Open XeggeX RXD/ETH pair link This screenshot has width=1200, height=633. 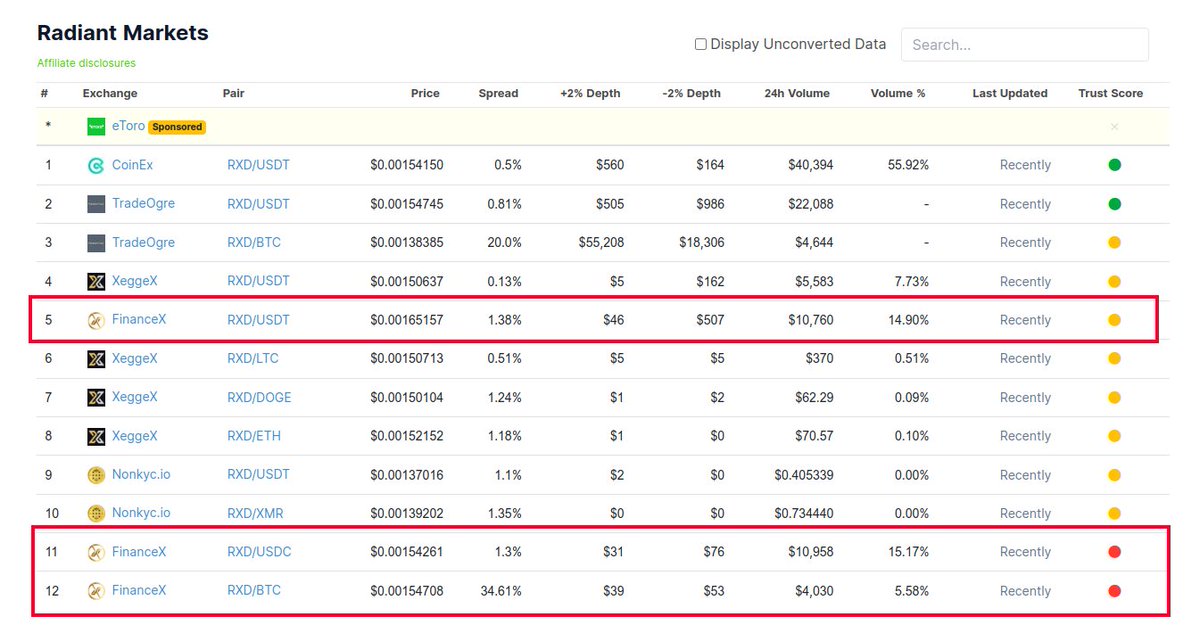(x=253, y=436)
